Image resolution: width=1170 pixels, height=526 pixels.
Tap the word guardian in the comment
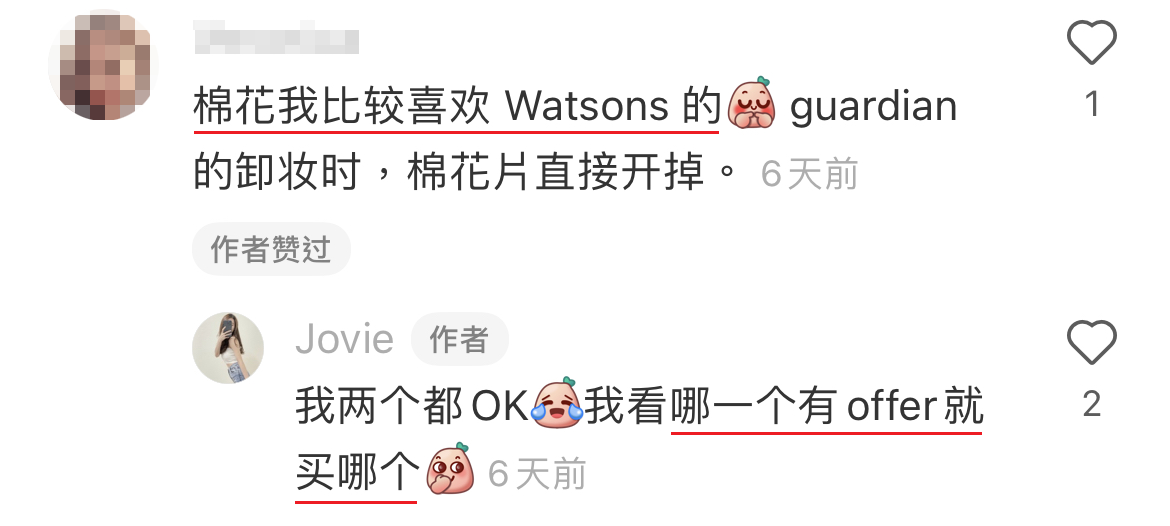pos(873,107)
